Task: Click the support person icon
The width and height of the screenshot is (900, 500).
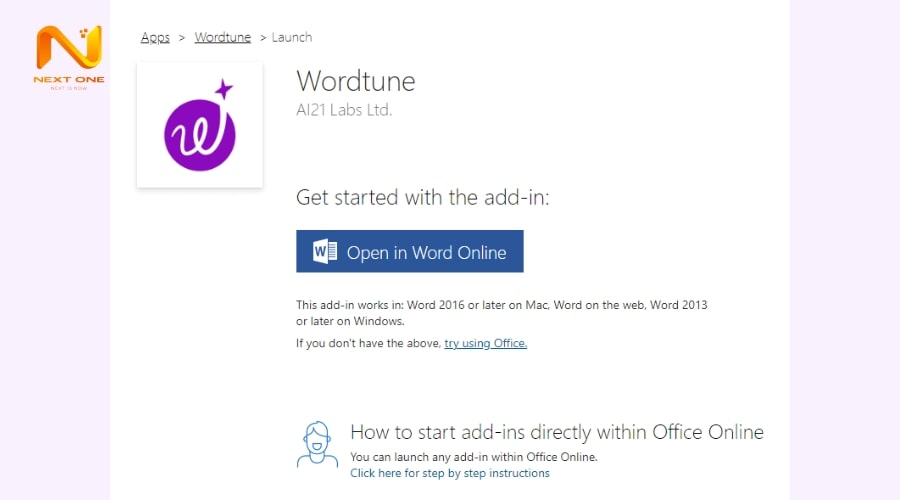Action: [x=317, y=444]
